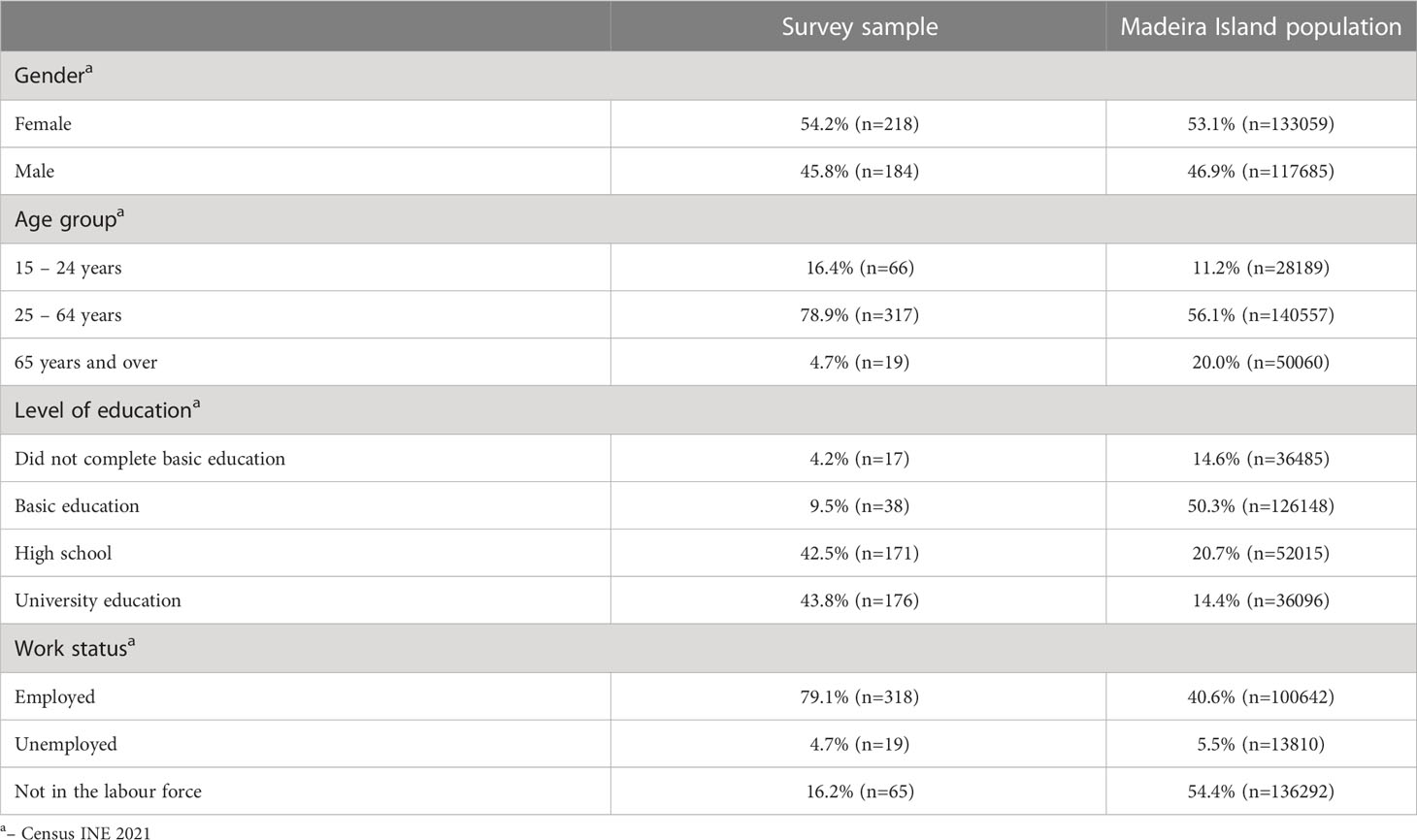Click the Madeira Island population column header

coord(1261,27)
